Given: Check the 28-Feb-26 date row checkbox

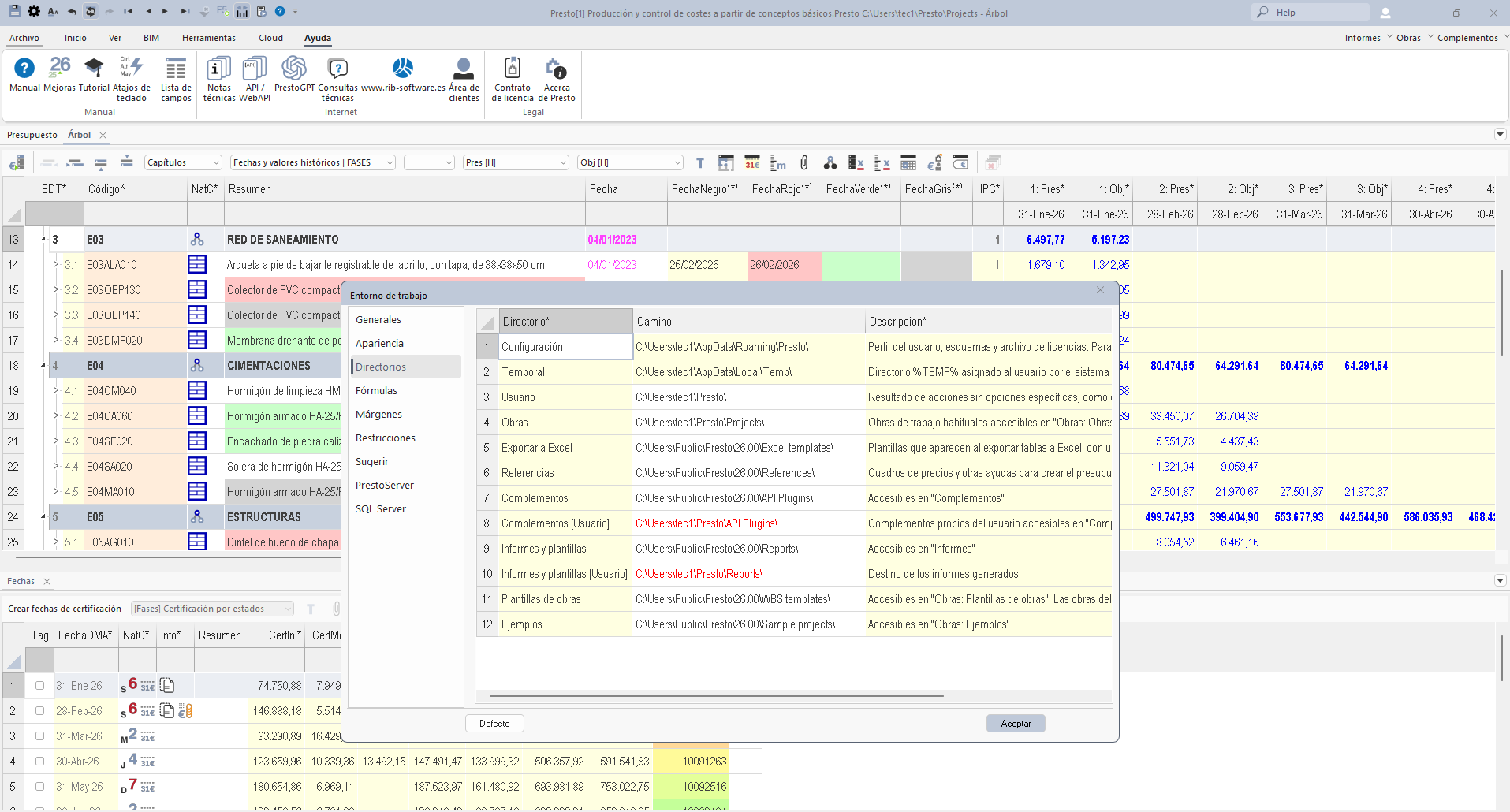Looking at the screenshot, I should (39, 711).
